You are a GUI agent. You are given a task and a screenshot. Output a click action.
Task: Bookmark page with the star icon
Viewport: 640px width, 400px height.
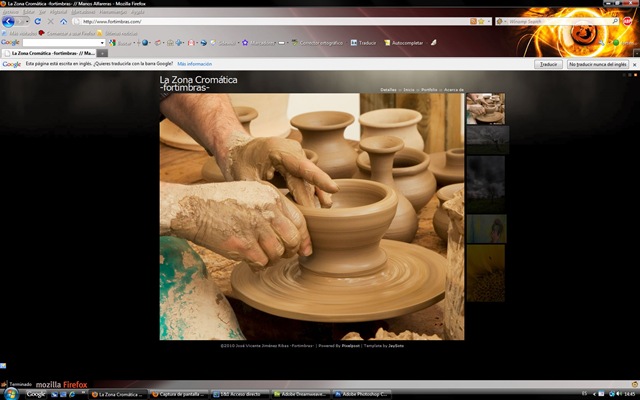(x=482, y=21)
